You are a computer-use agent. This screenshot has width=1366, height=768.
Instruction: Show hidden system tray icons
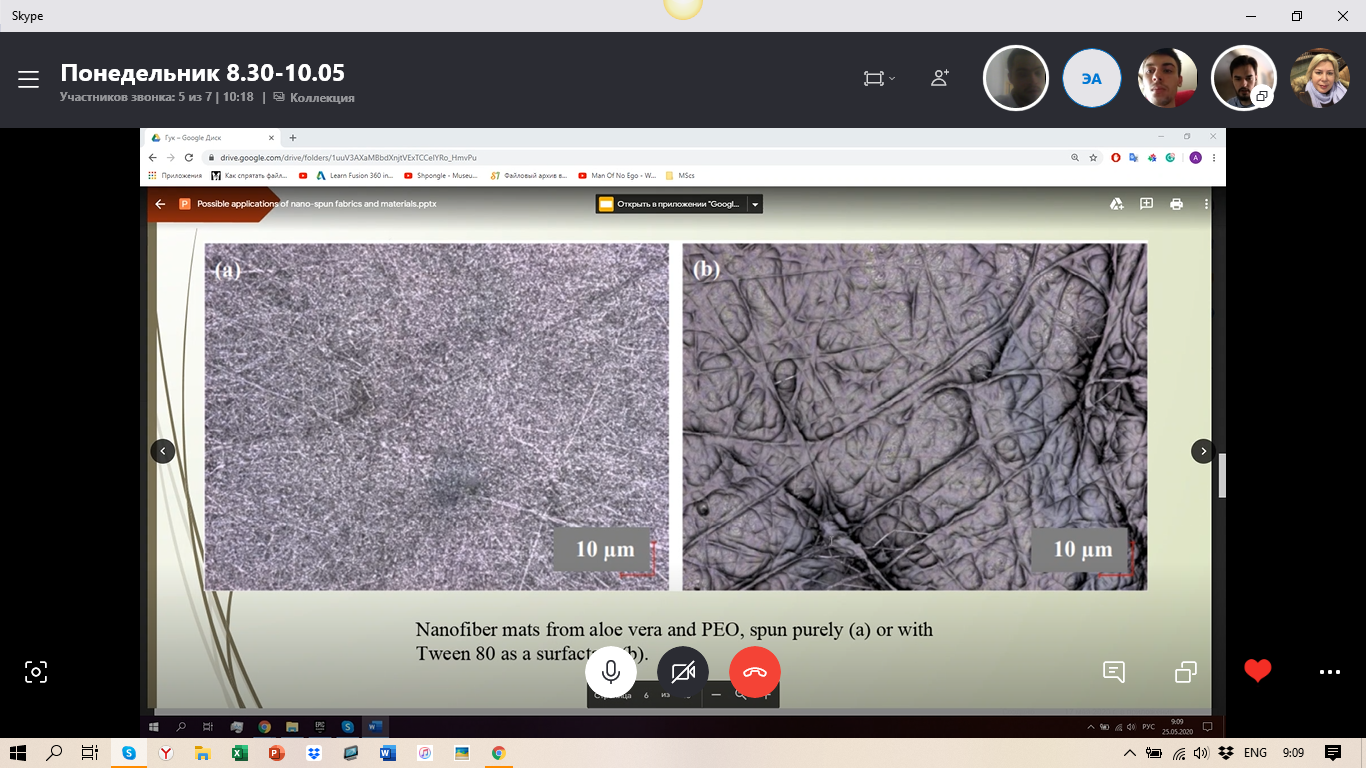(x=1129, y=753)
